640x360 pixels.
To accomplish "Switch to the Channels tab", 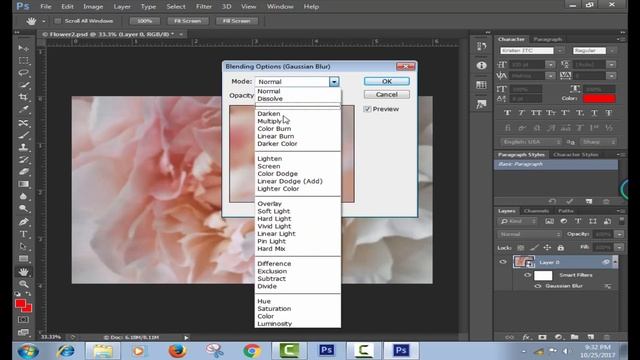I will tap(536, 211).
